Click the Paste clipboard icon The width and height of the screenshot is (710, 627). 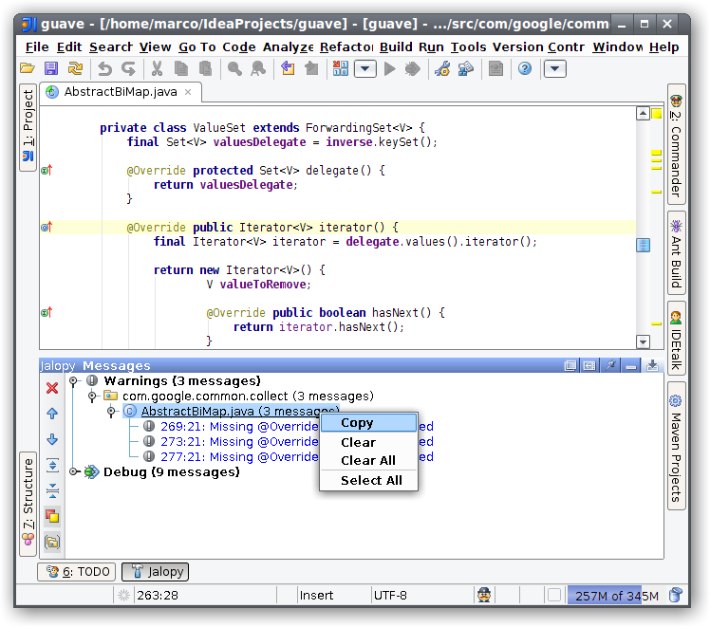[206, 69]
